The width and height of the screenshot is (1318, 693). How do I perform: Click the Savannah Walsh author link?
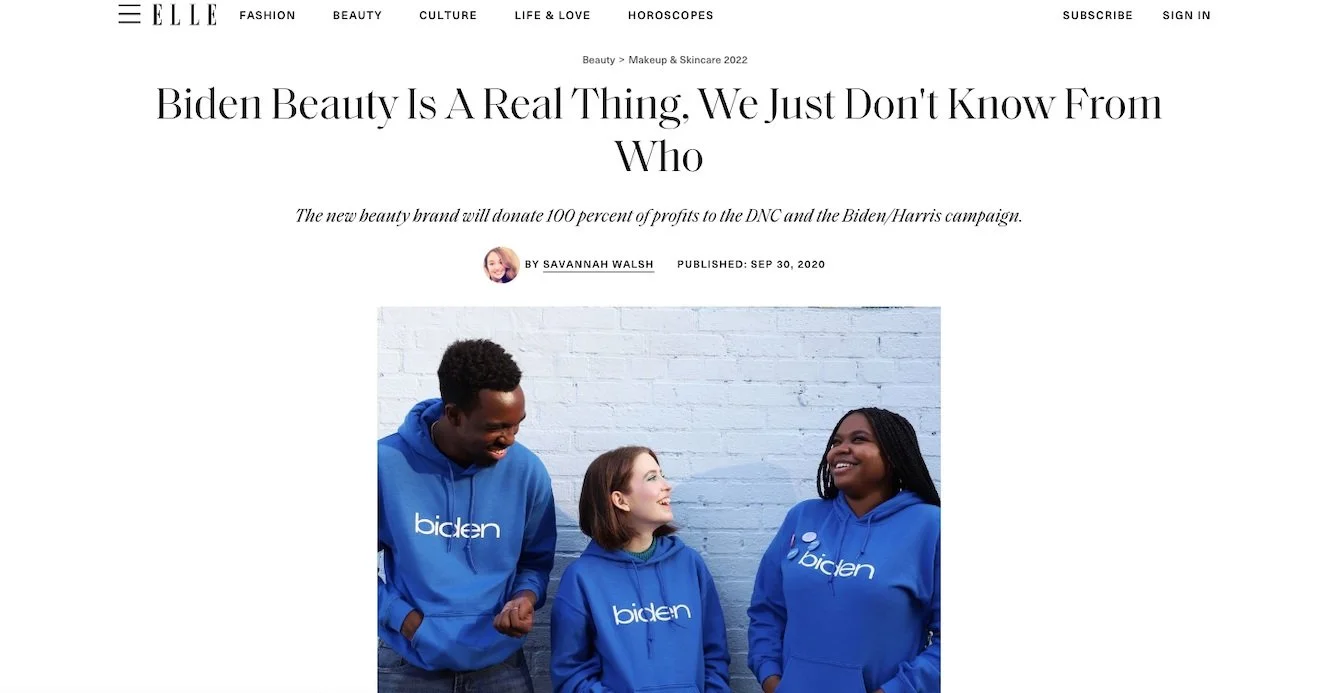point(598,264)
